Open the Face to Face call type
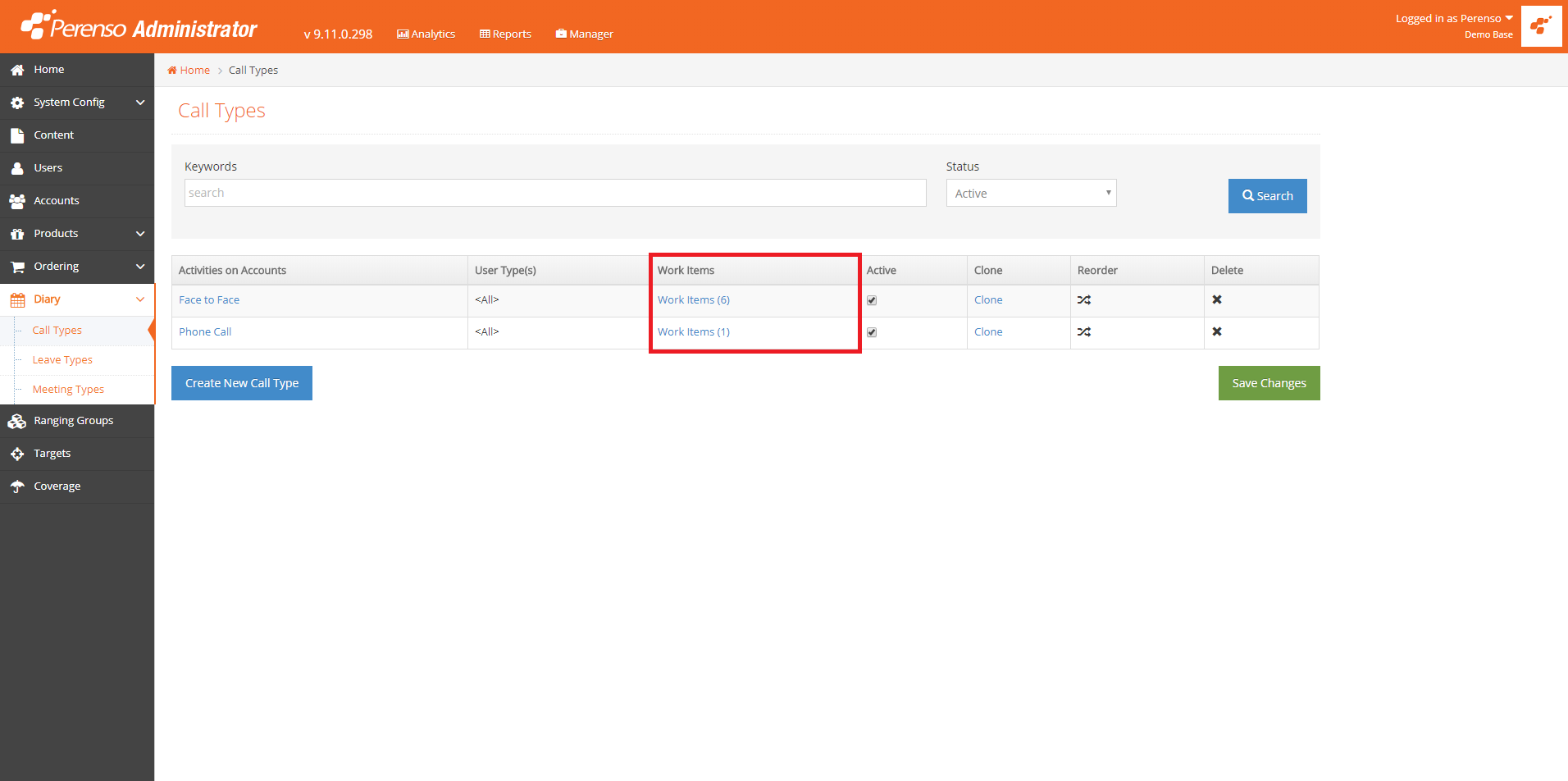Screen dimensions: 1568x781 209,300
